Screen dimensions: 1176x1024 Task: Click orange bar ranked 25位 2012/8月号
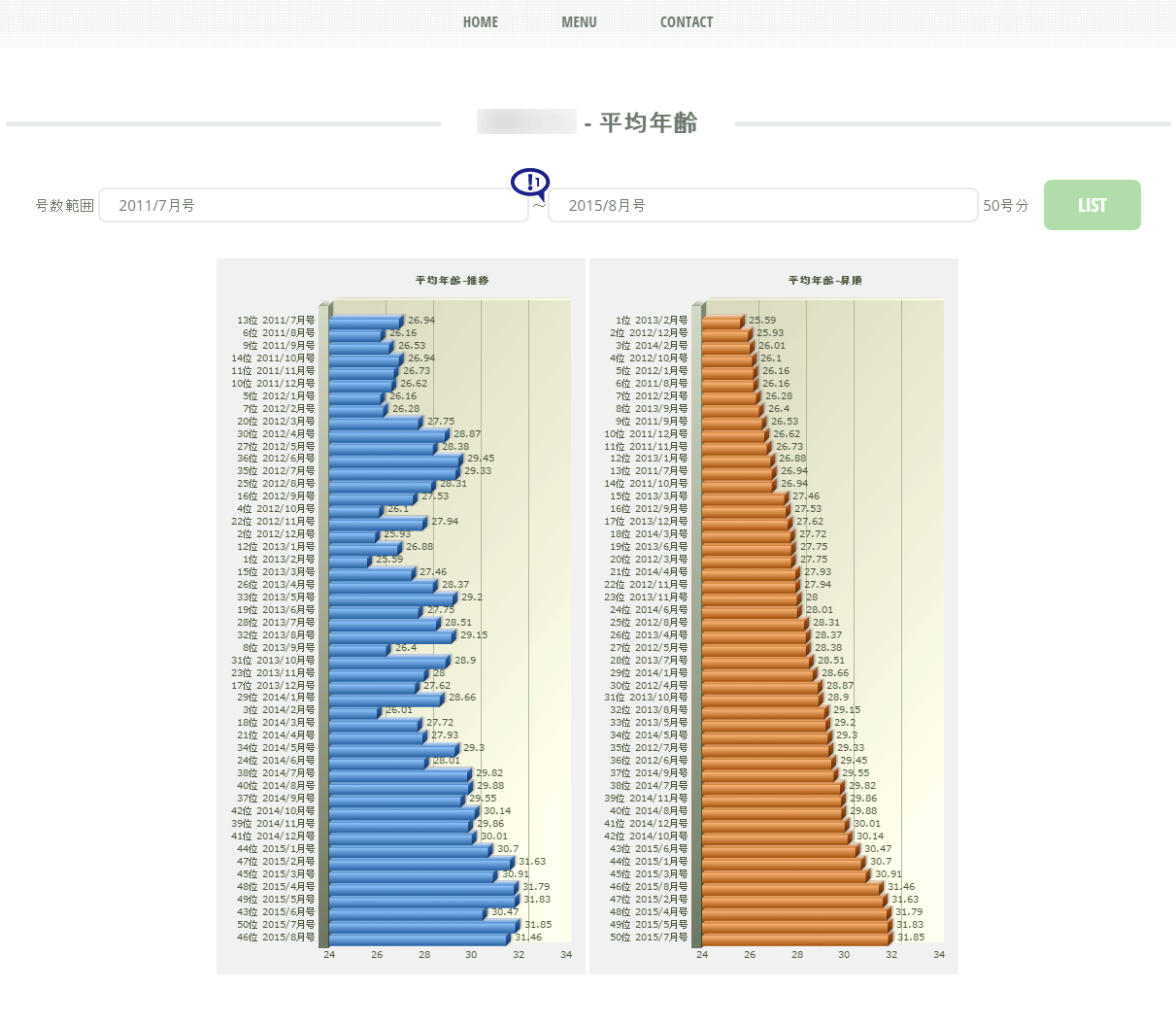click(753, 624)
